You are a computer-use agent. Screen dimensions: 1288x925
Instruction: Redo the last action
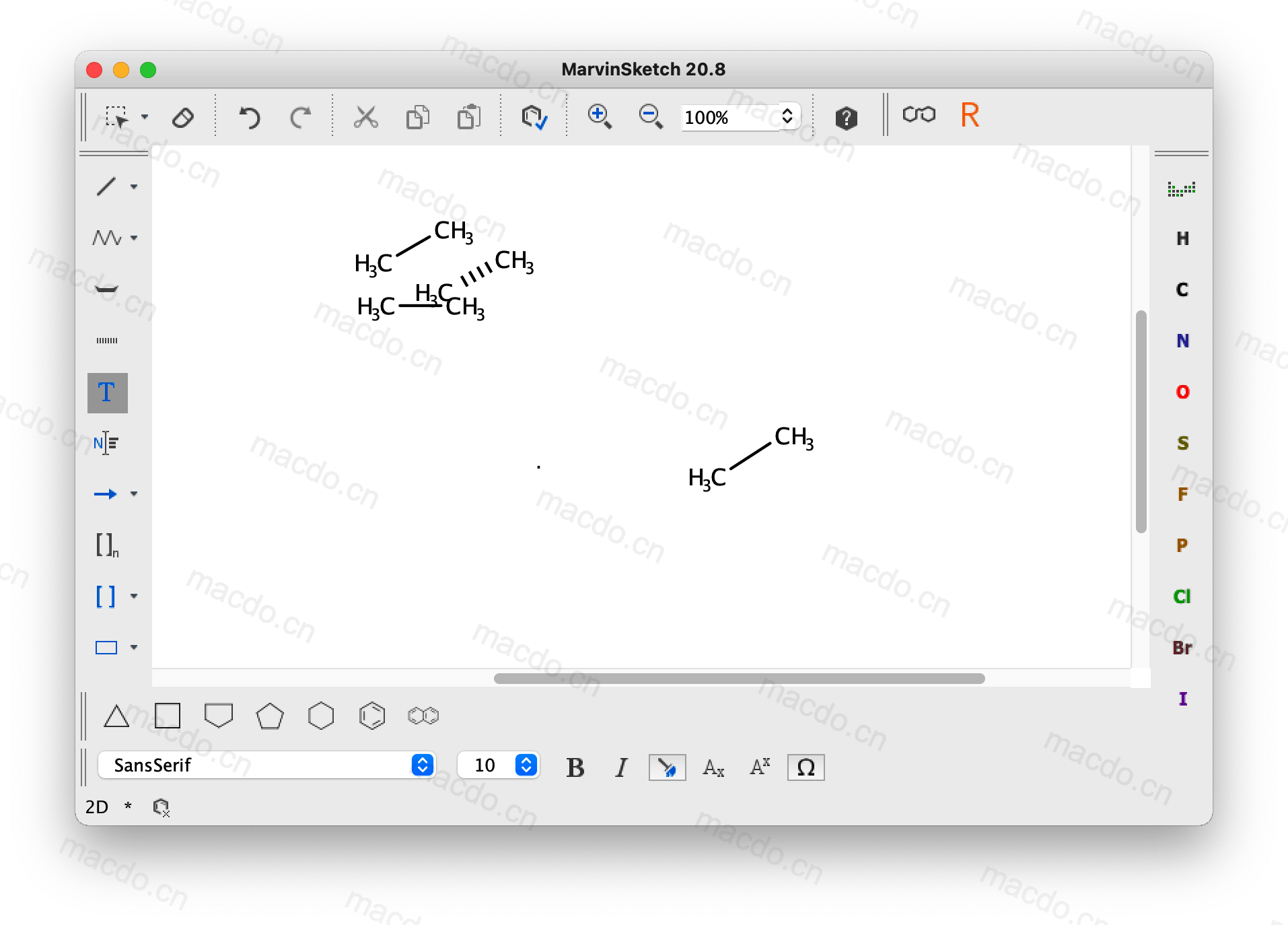pos(300,117)
